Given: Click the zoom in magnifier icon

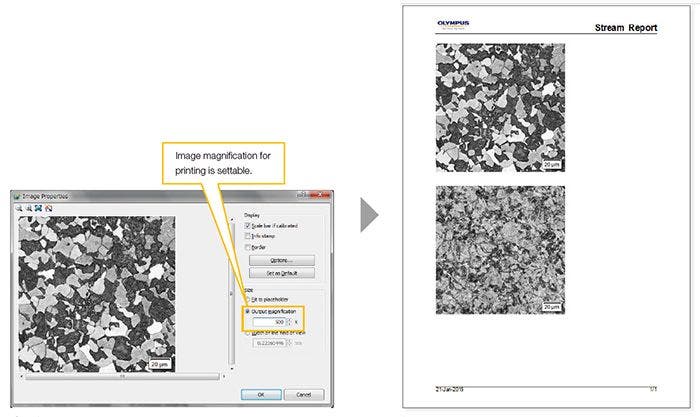Looking at the screenshot, I should (17, 208).
